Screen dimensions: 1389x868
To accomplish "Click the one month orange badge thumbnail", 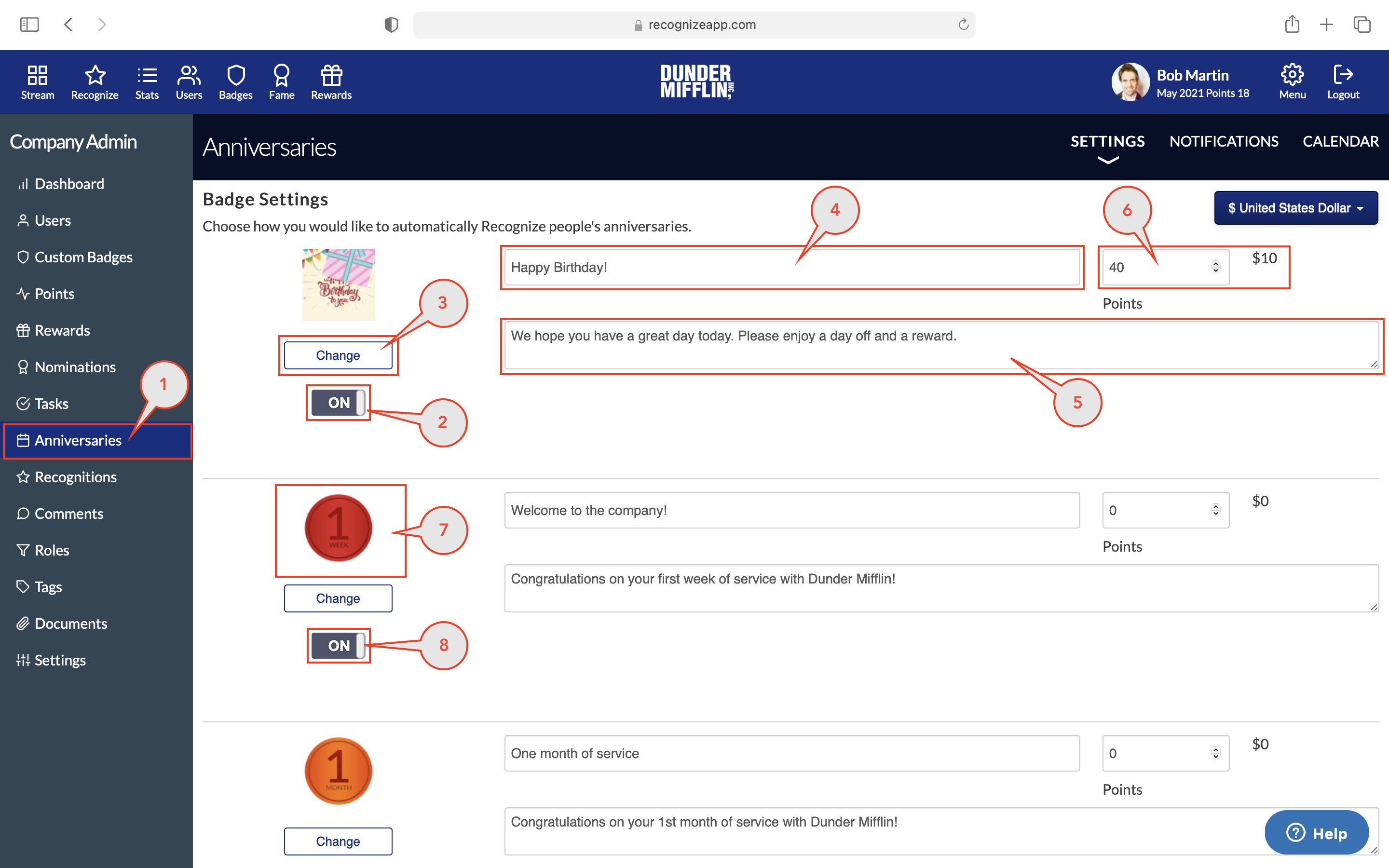I will tap(338, 771).
